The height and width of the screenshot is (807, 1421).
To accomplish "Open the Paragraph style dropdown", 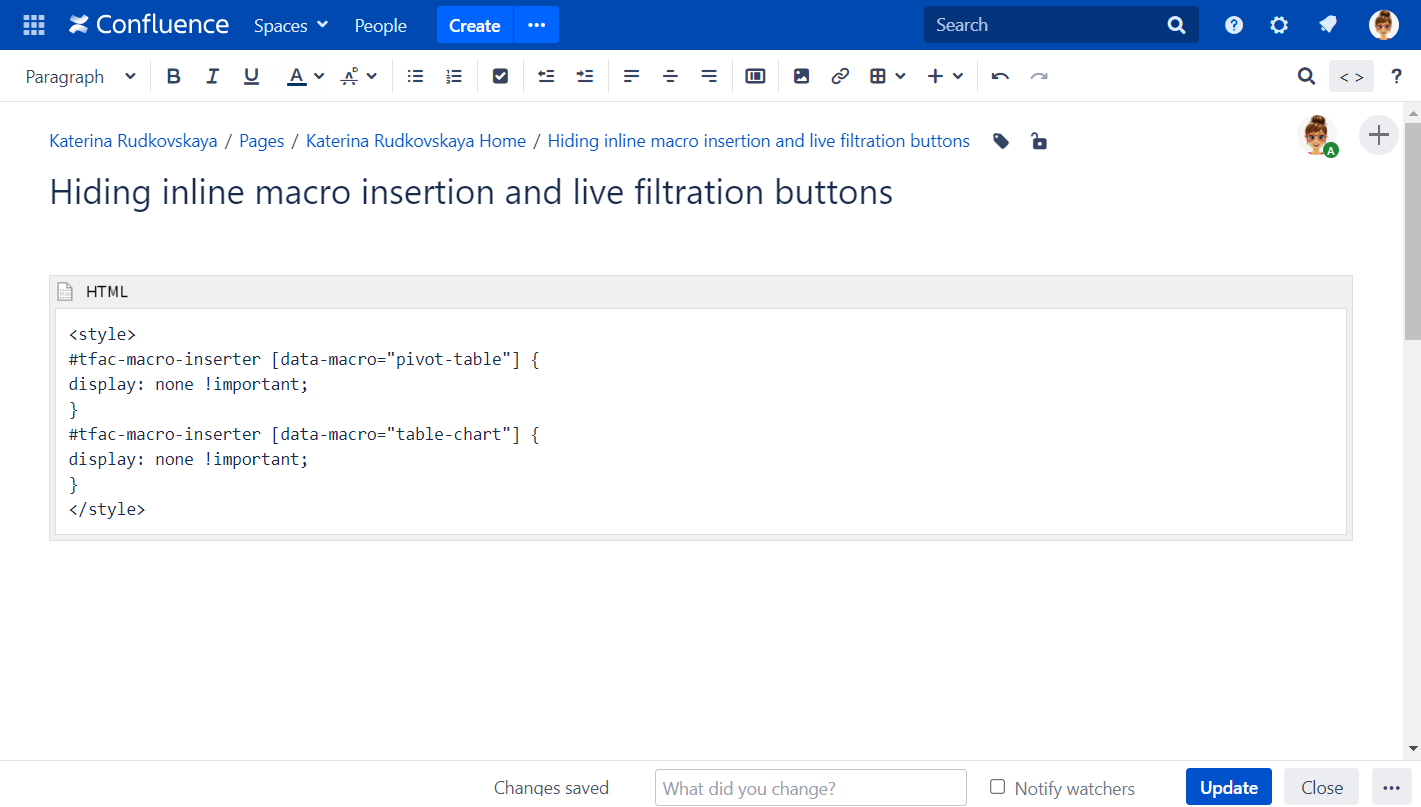I will 80,76.
